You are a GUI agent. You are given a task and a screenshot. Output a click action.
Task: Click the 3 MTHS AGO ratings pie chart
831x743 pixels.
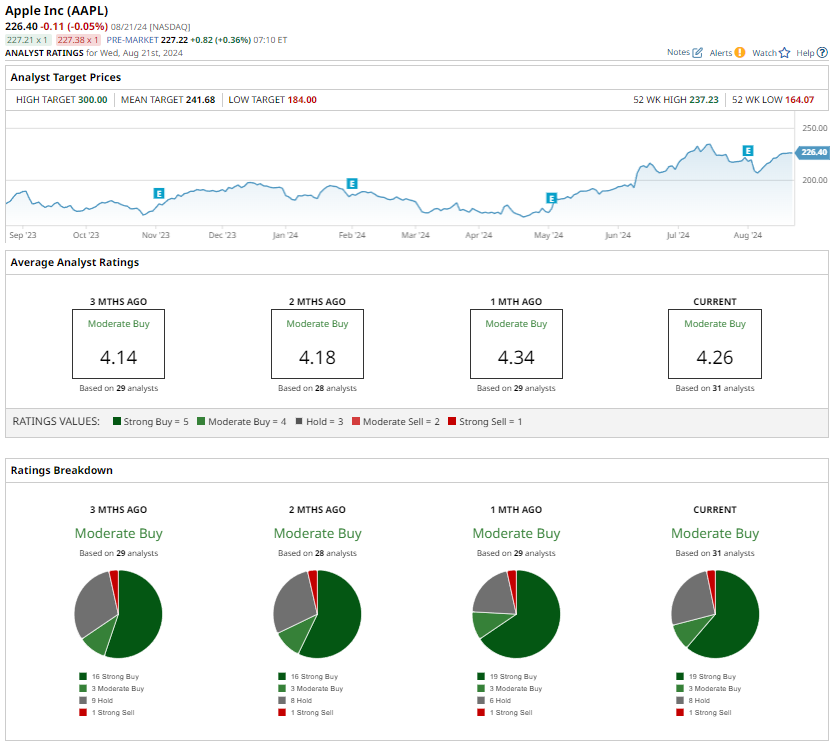click(x=118, y=614)
